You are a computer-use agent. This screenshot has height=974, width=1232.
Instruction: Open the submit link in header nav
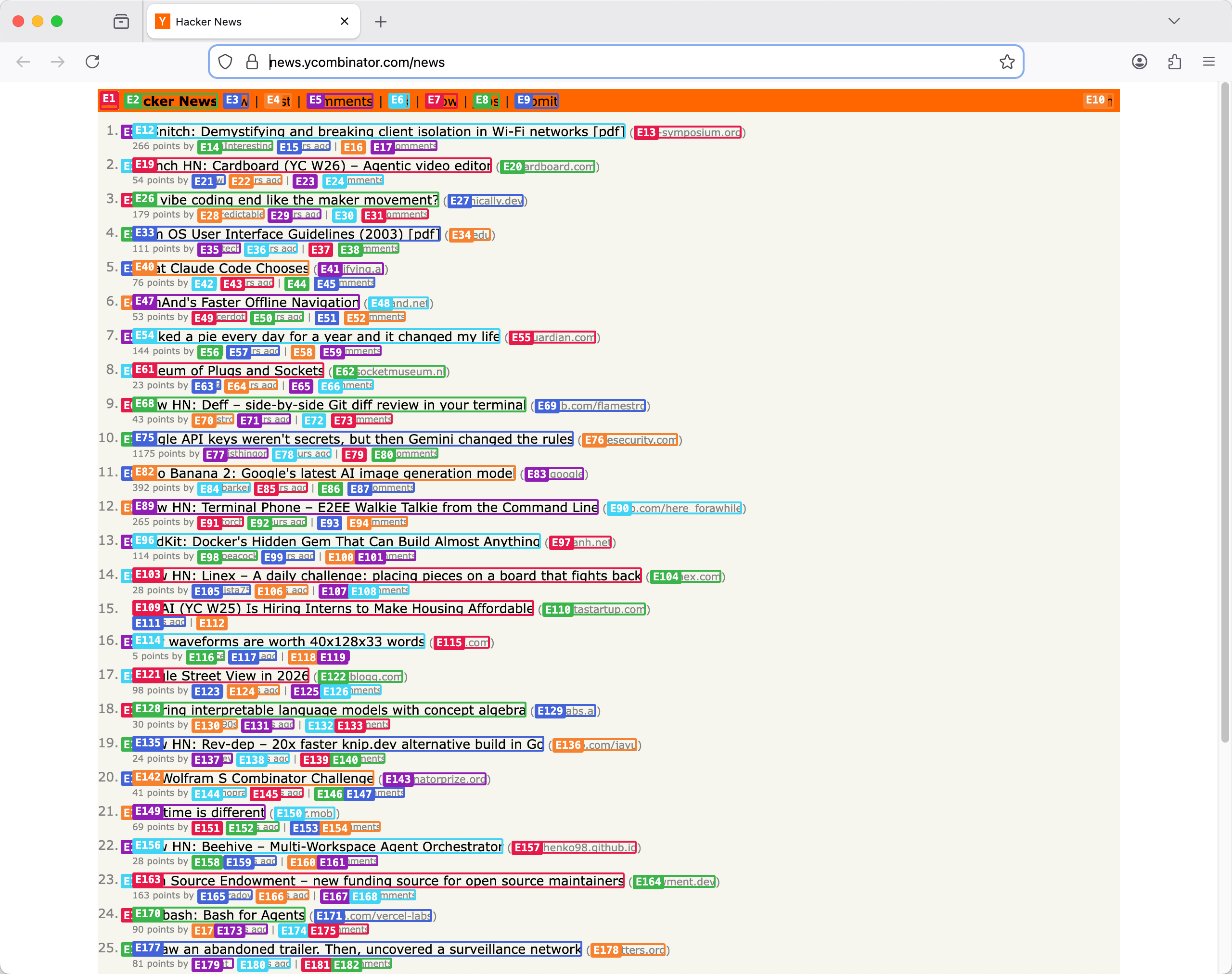point(537,101)
